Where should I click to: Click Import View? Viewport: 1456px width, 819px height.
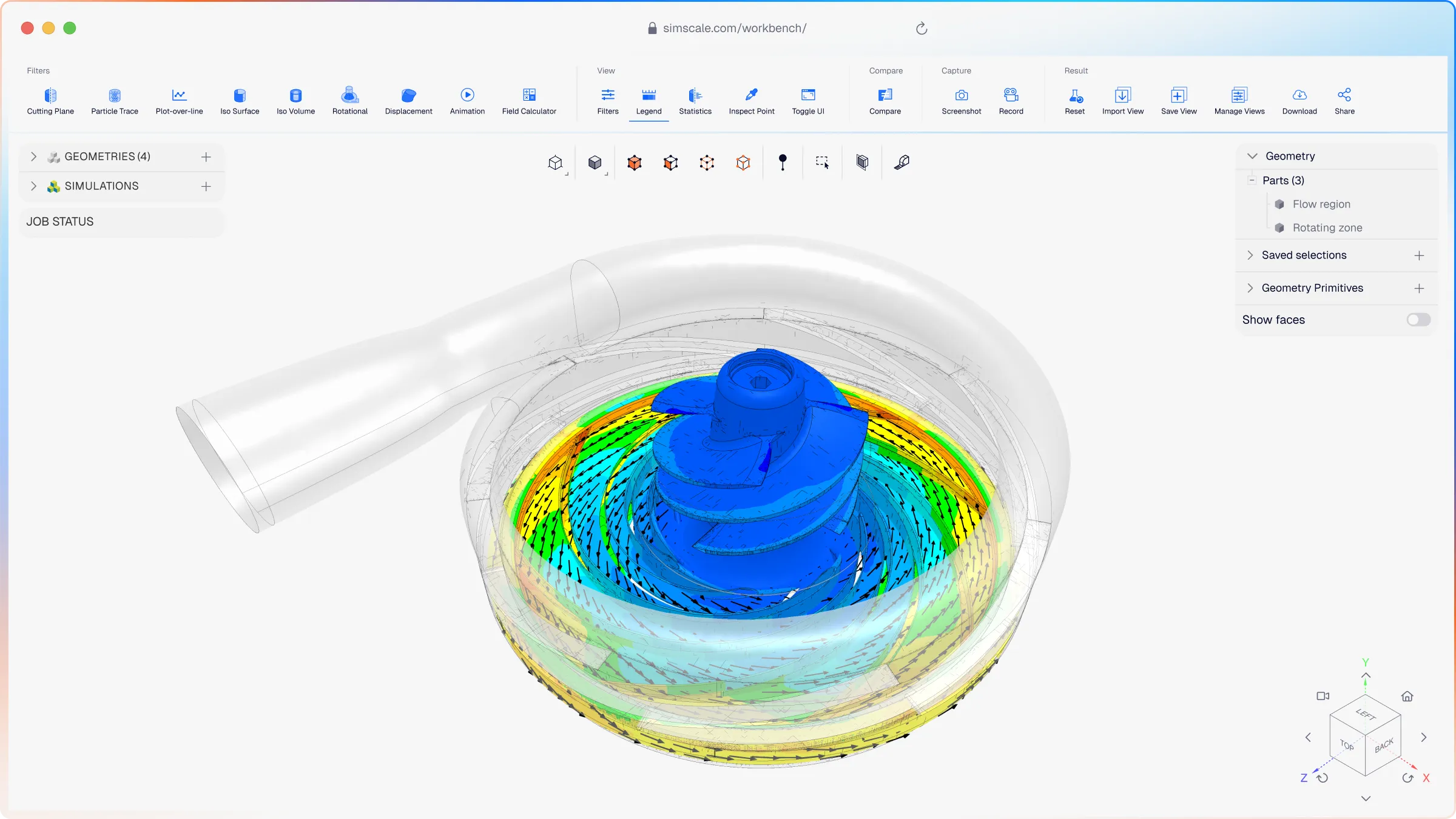[x=1123, y=101]
